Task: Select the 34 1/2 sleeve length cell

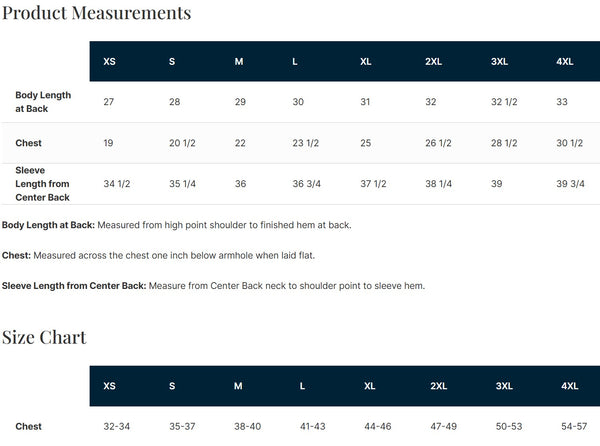Action: coord(117,184)
